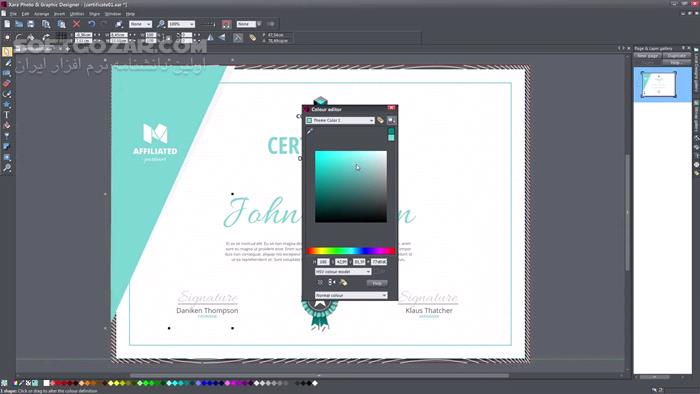Click the John name text on the certificate
The image size is (700, 394).
[x=262, y=212]
